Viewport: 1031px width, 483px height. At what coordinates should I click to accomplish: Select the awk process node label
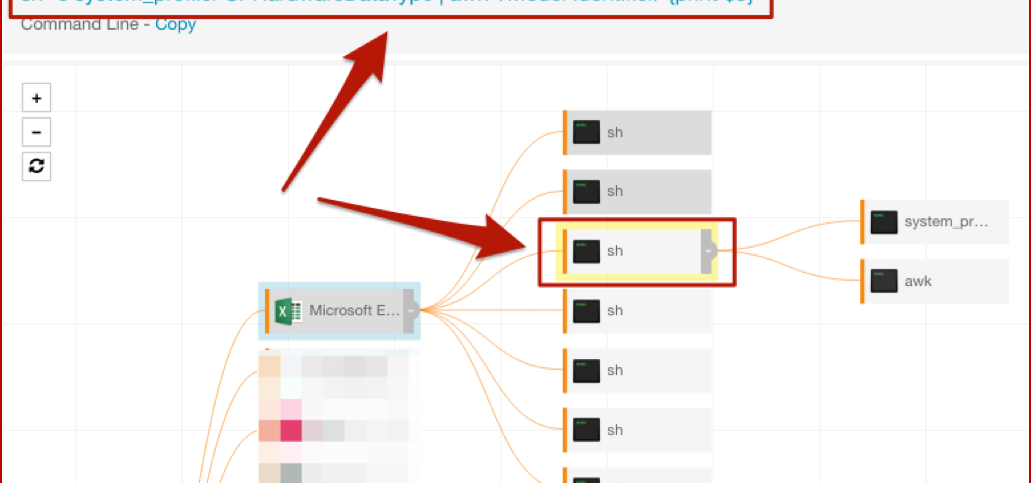[x=918, y=282]
